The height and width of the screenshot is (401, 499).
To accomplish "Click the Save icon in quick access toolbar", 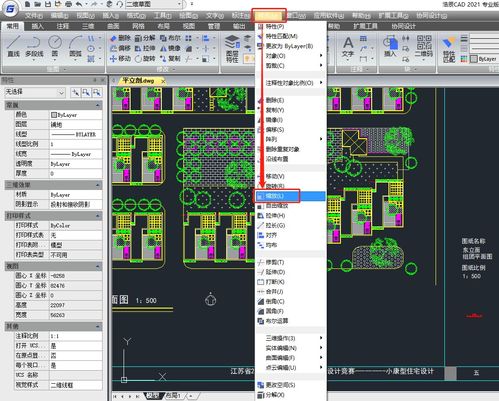I will (x=48, y=4).
